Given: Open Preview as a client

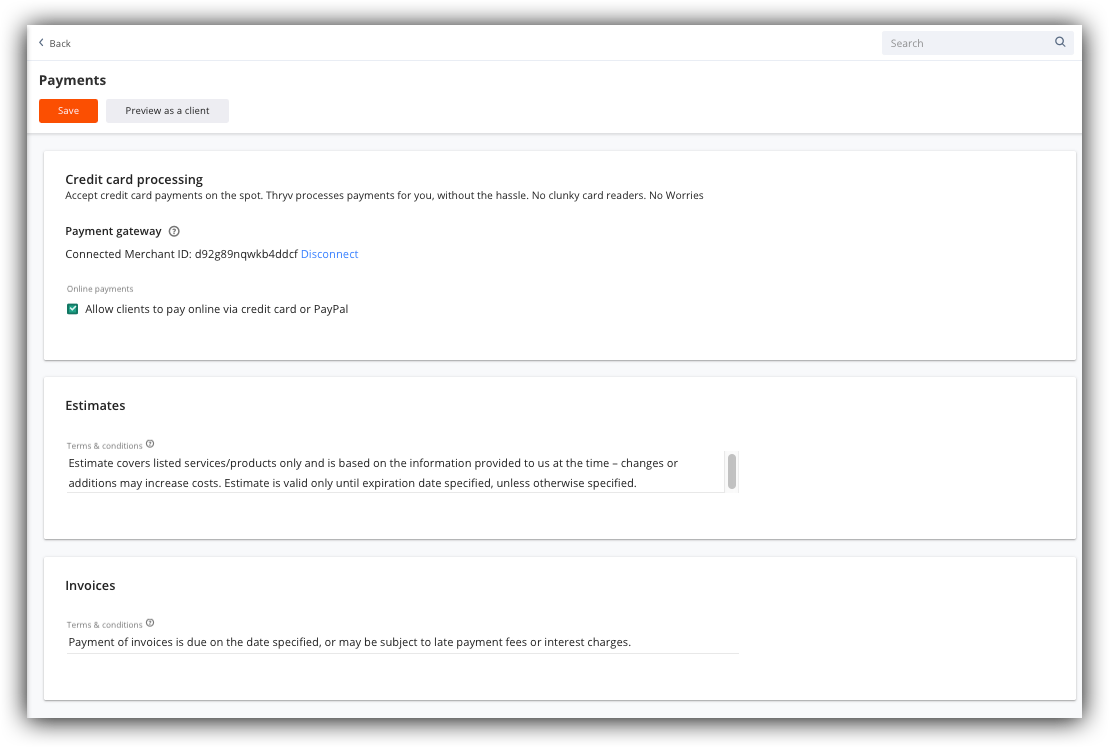Looking at the screenshot, I should pyautogui.click(x=167, y=110).
